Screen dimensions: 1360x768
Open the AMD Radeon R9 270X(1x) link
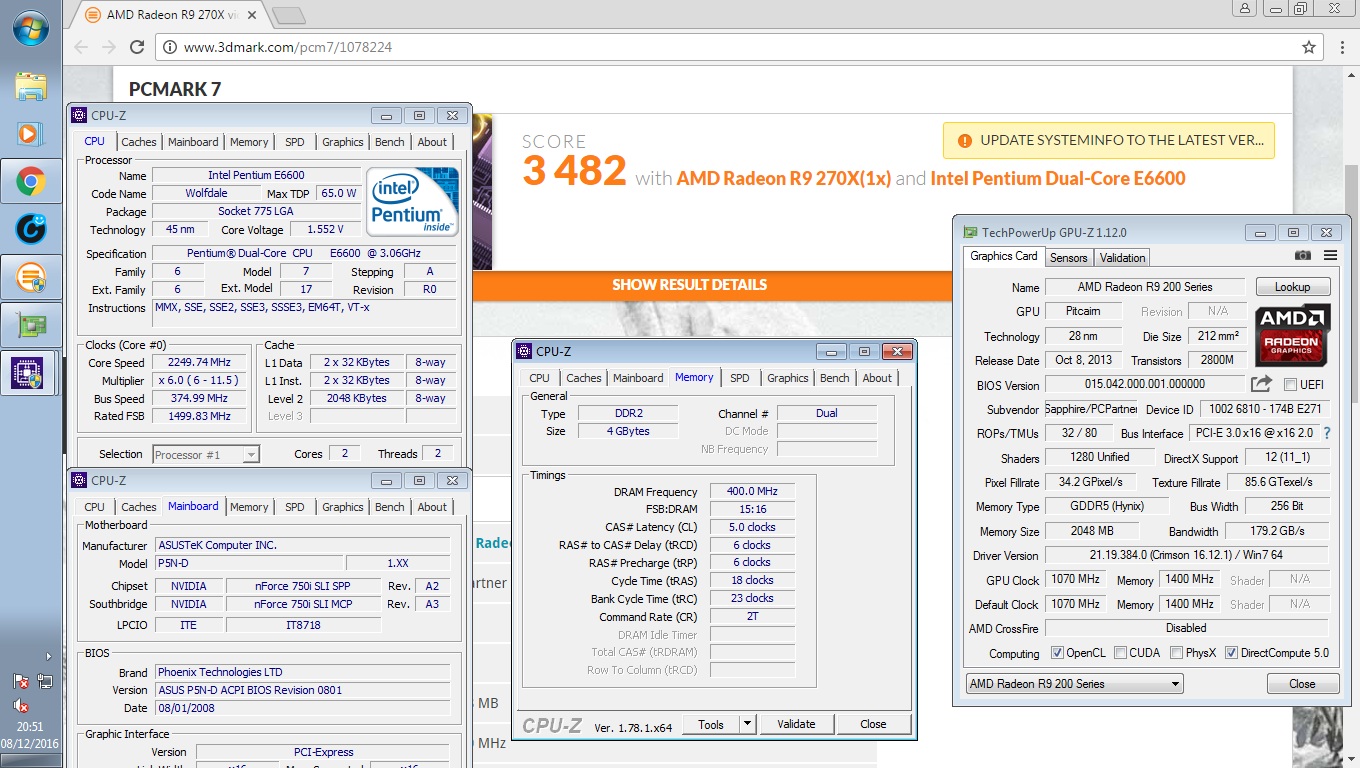(x=783, y=178)
